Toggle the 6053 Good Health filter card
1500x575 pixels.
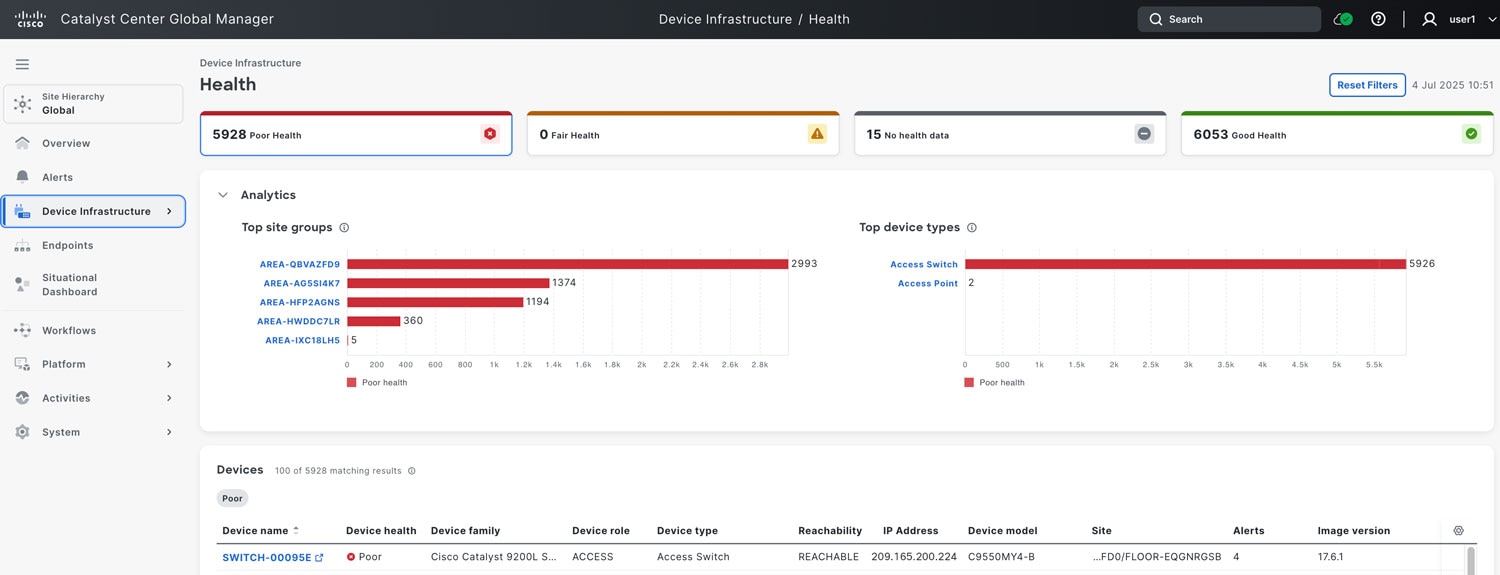pyautogui.click(x=1337, y=134)
